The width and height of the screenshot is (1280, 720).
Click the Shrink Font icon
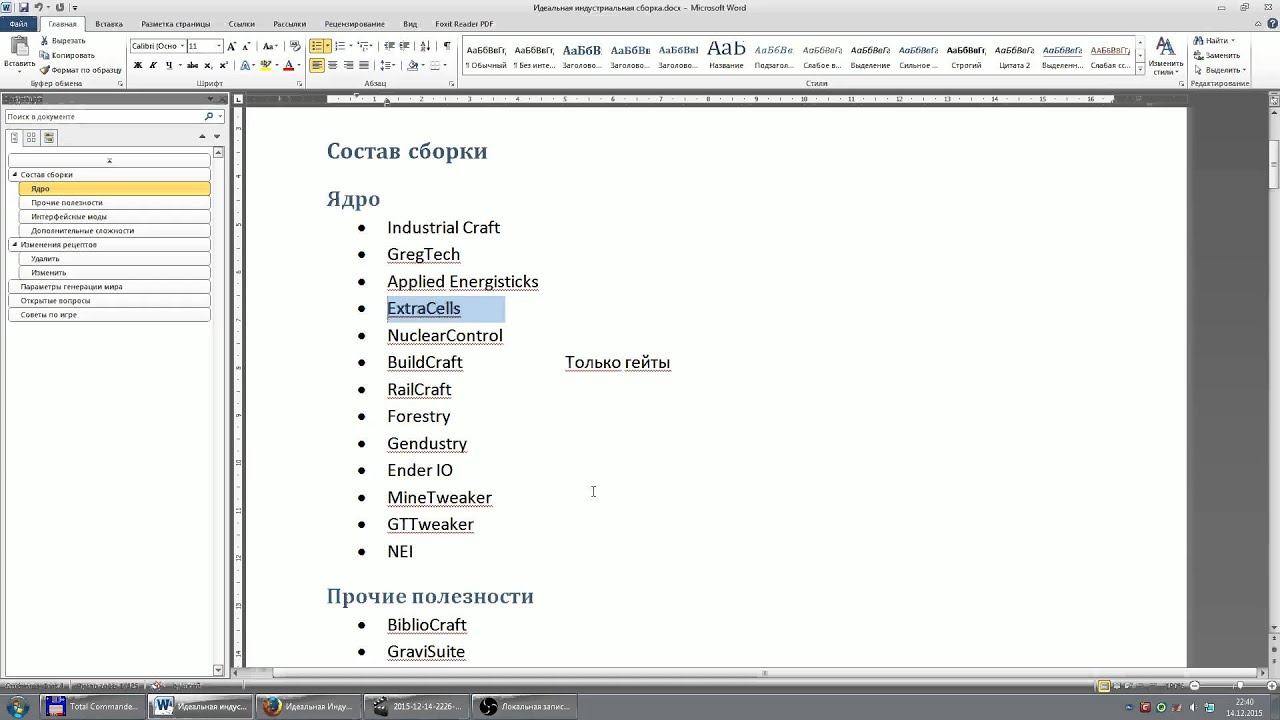pos(246,46)
